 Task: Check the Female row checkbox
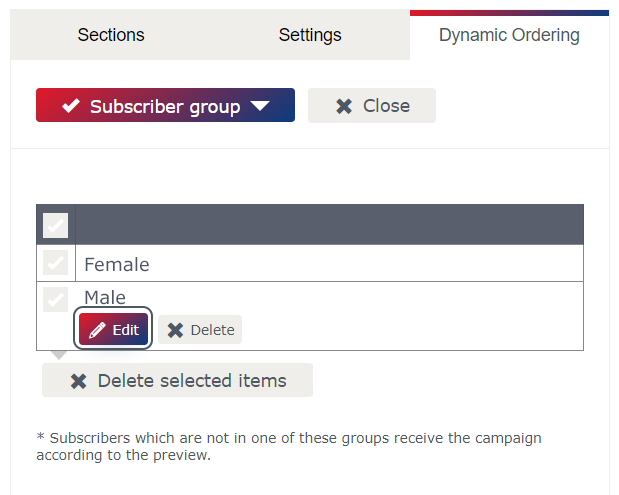tap(55, 262)
